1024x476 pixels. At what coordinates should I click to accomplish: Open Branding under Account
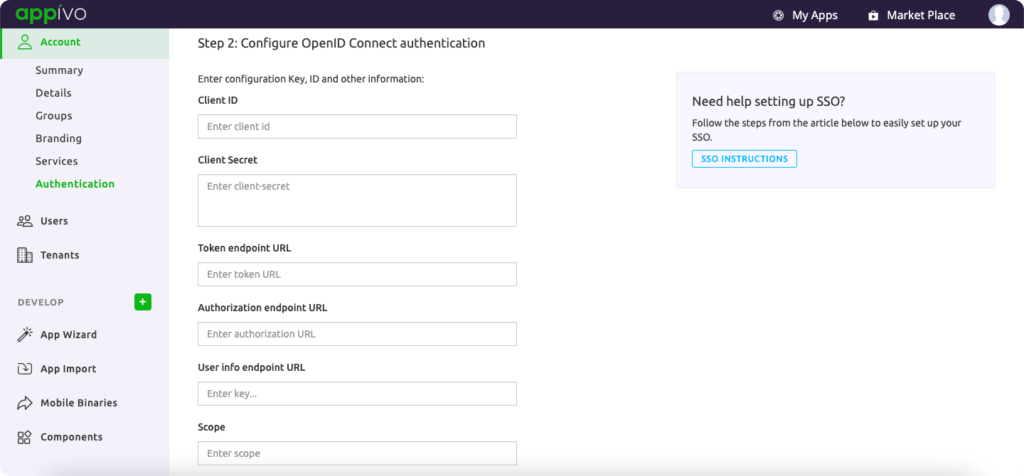tap(59, 138)
